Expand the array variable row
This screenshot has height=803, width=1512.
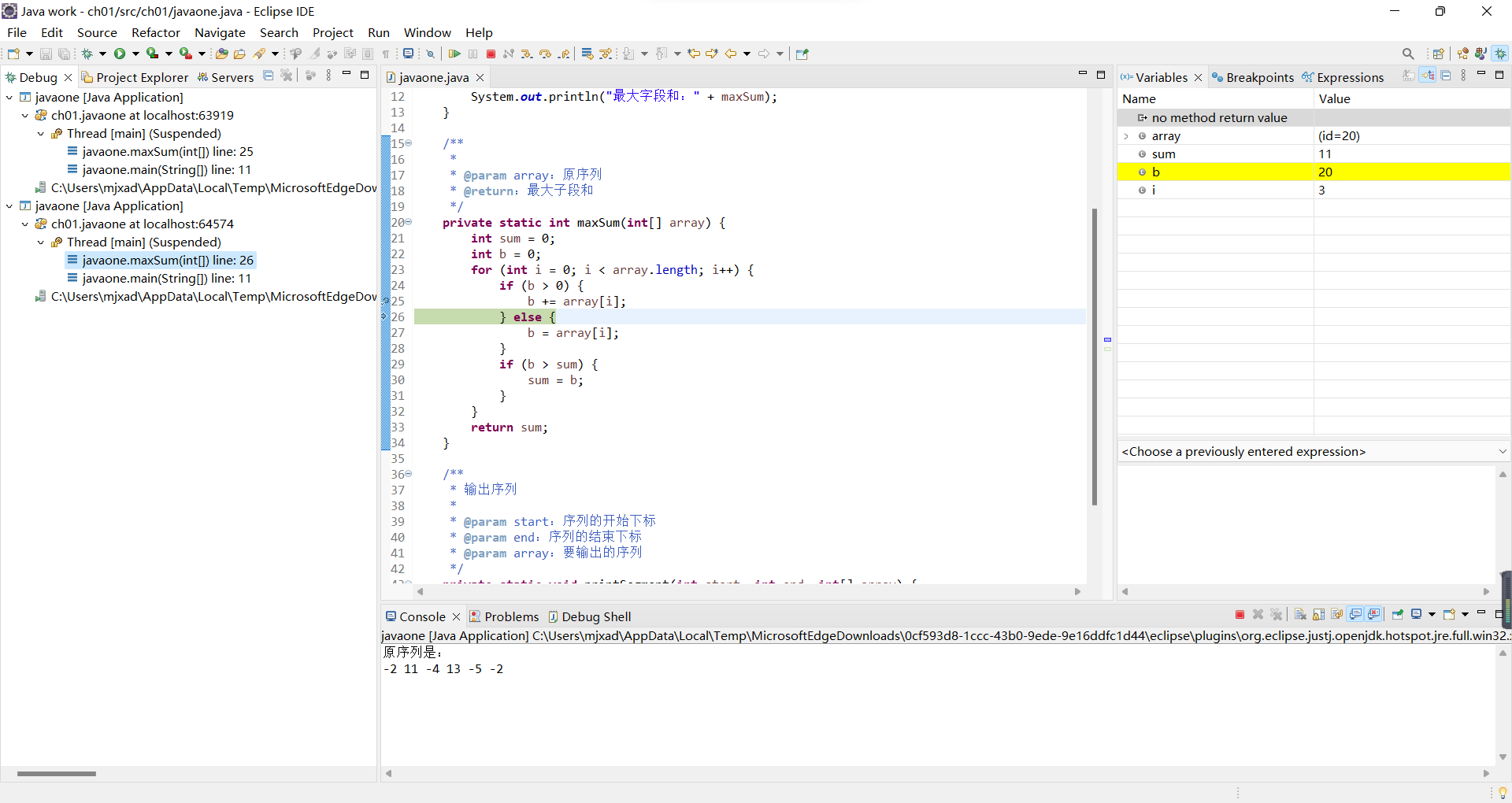[1126, 136]
